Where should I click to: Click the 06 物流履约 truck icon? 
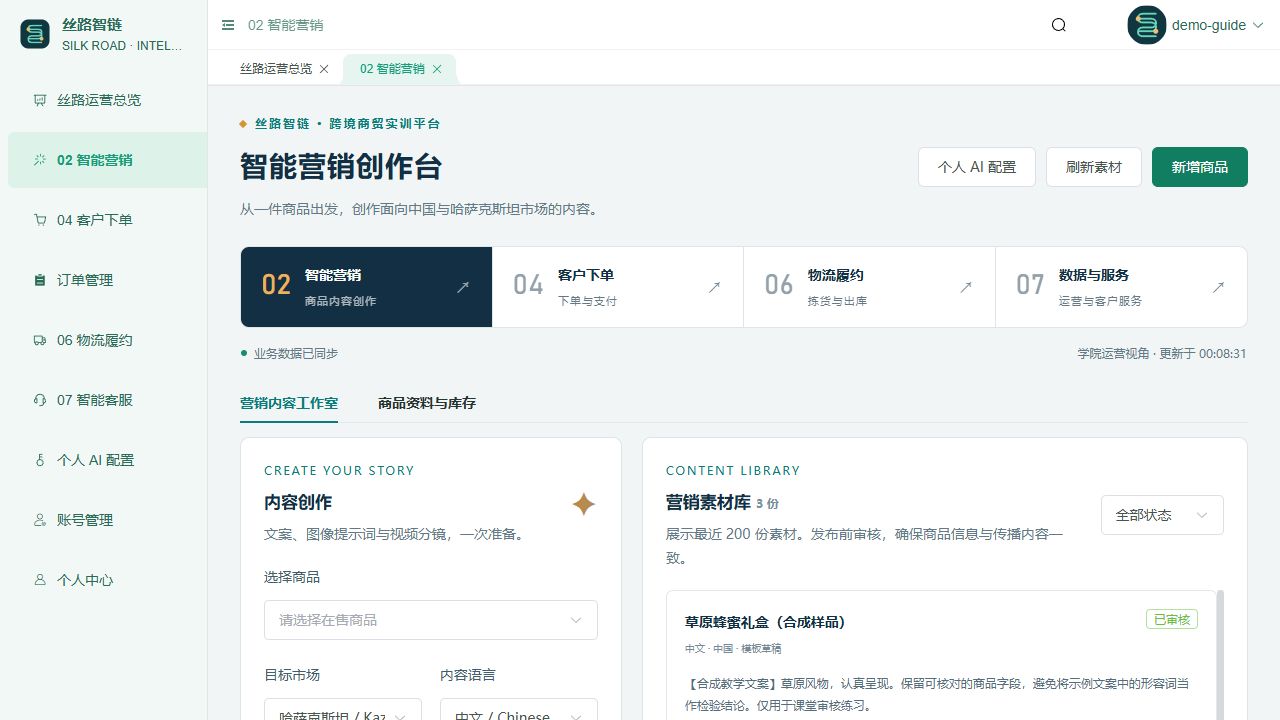(x=40, y=340)
